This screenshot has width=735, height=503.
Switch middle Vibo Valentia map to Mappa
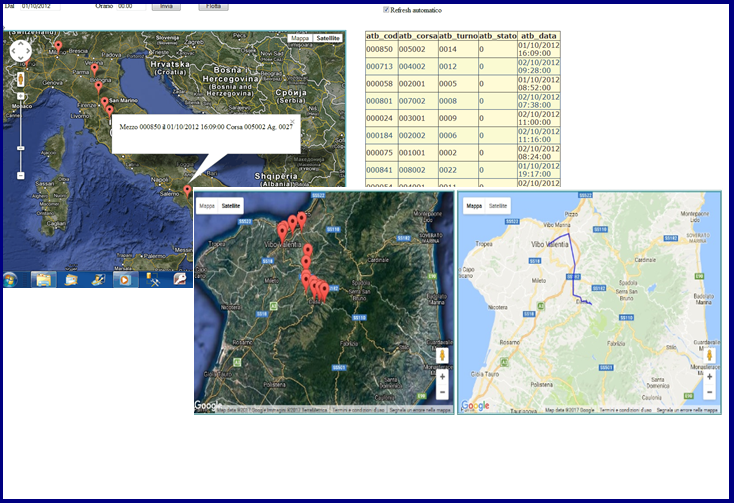[x=207, y=206]
